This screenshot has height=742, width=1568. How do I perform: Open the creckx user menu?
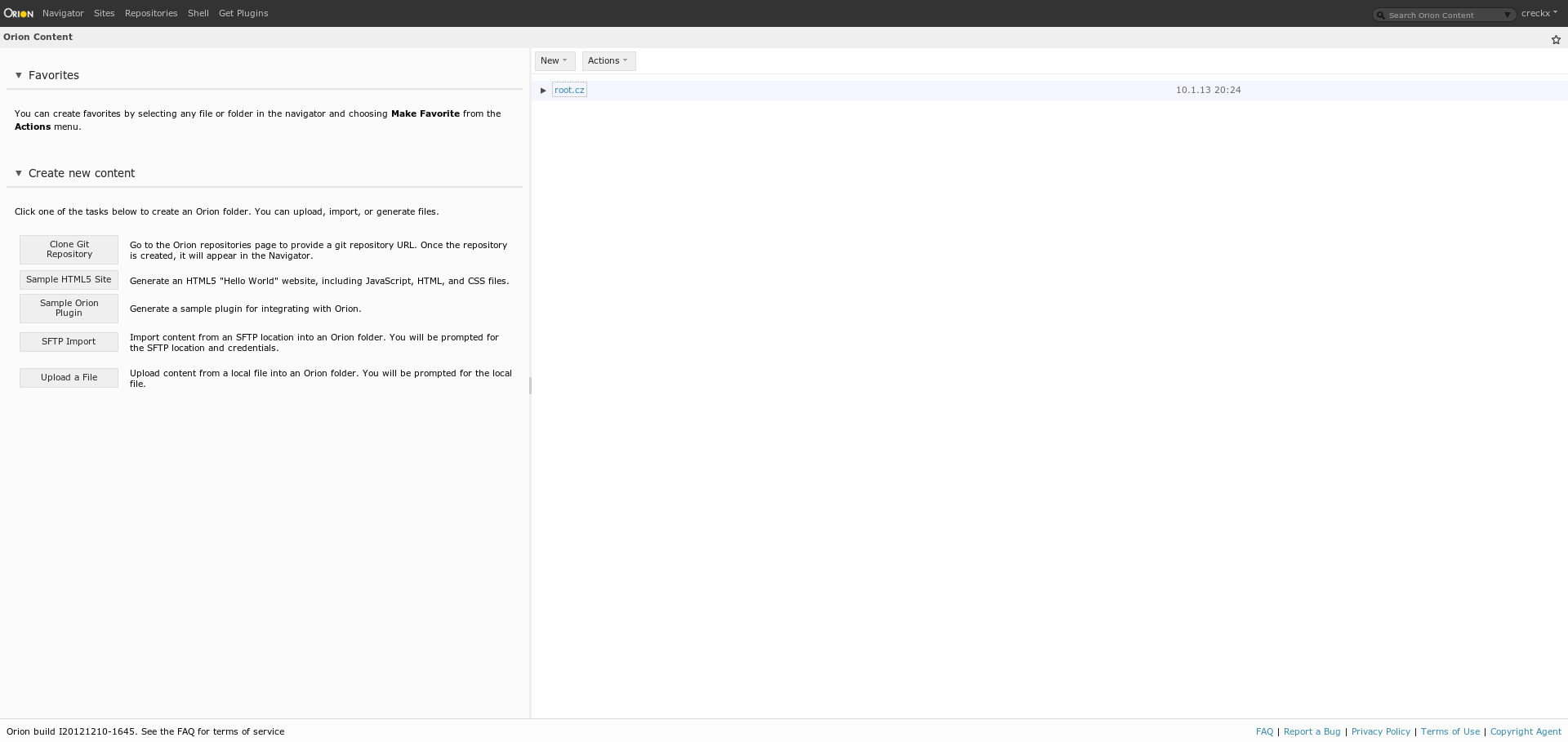[x=1539, y=13]
